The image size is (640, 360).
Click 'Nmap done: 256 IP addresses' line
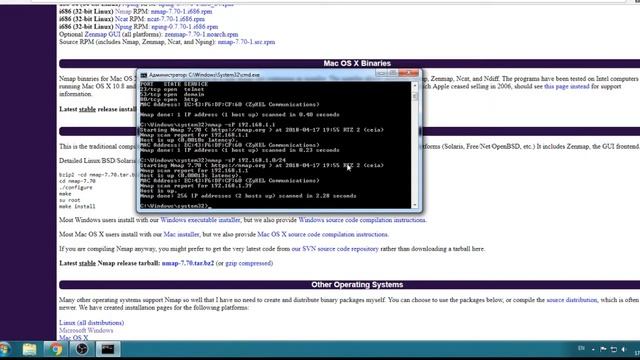pos(248,196)
